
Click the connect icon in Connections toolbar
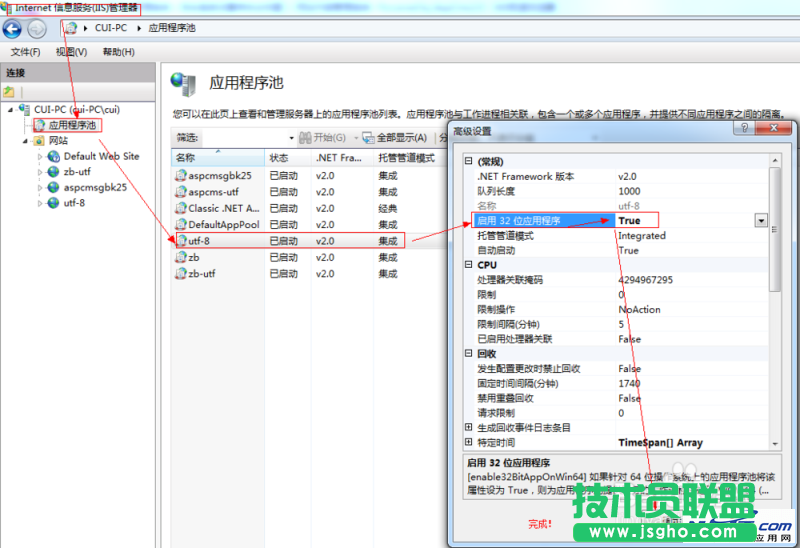[x=9, y=92]
